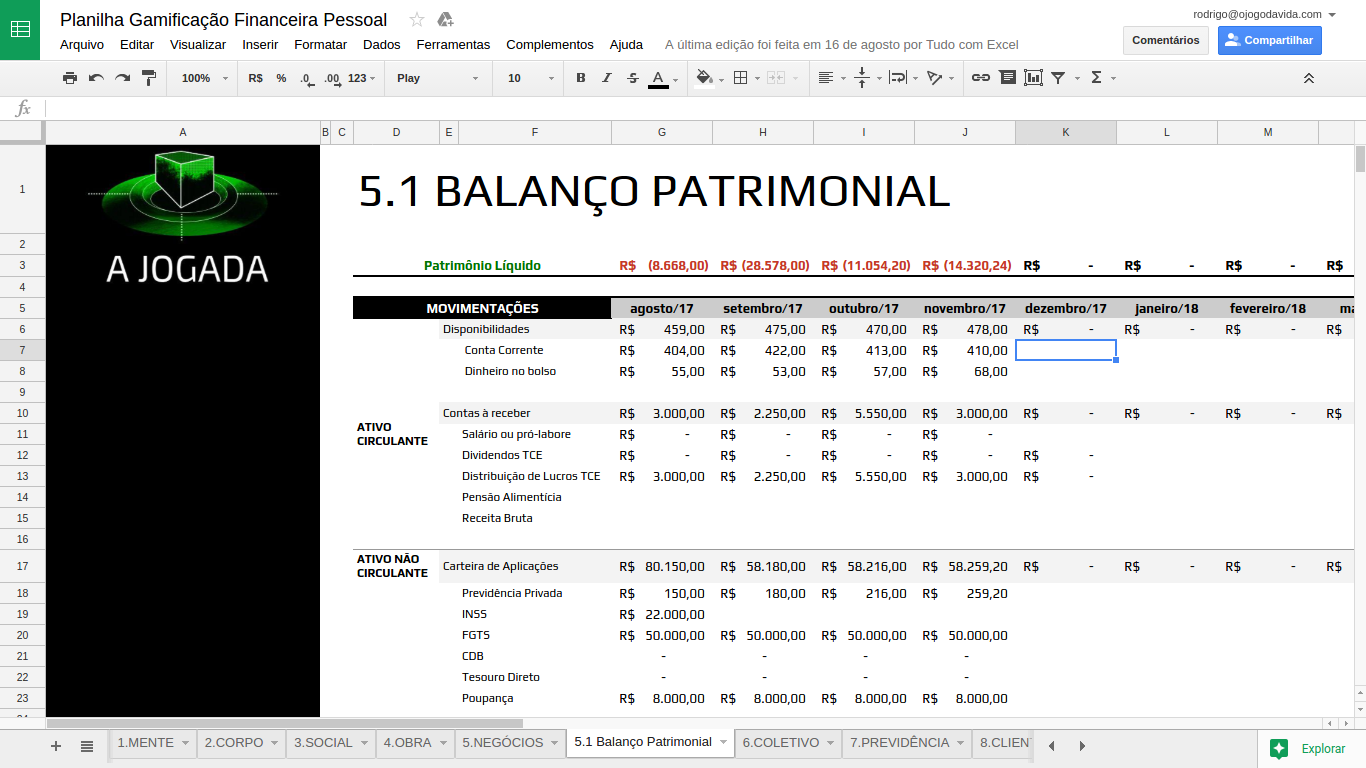Open the last edit history link
Viewport: 1366px width, 768px height.
click(842, 44)
